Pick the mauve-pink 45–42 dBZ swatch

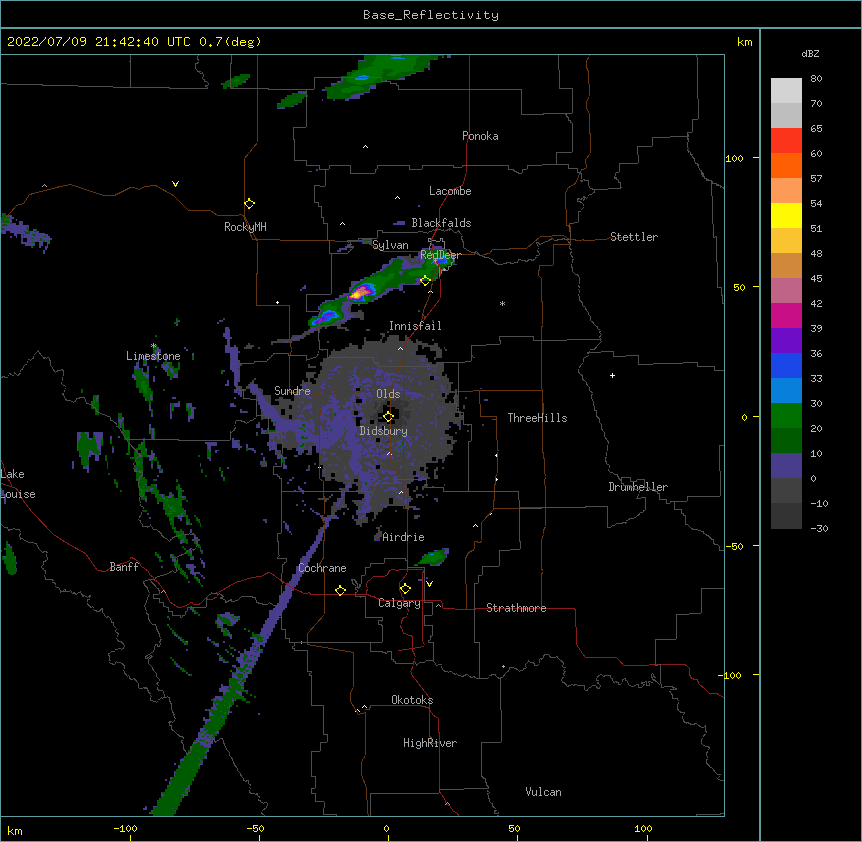click(786, 290)
